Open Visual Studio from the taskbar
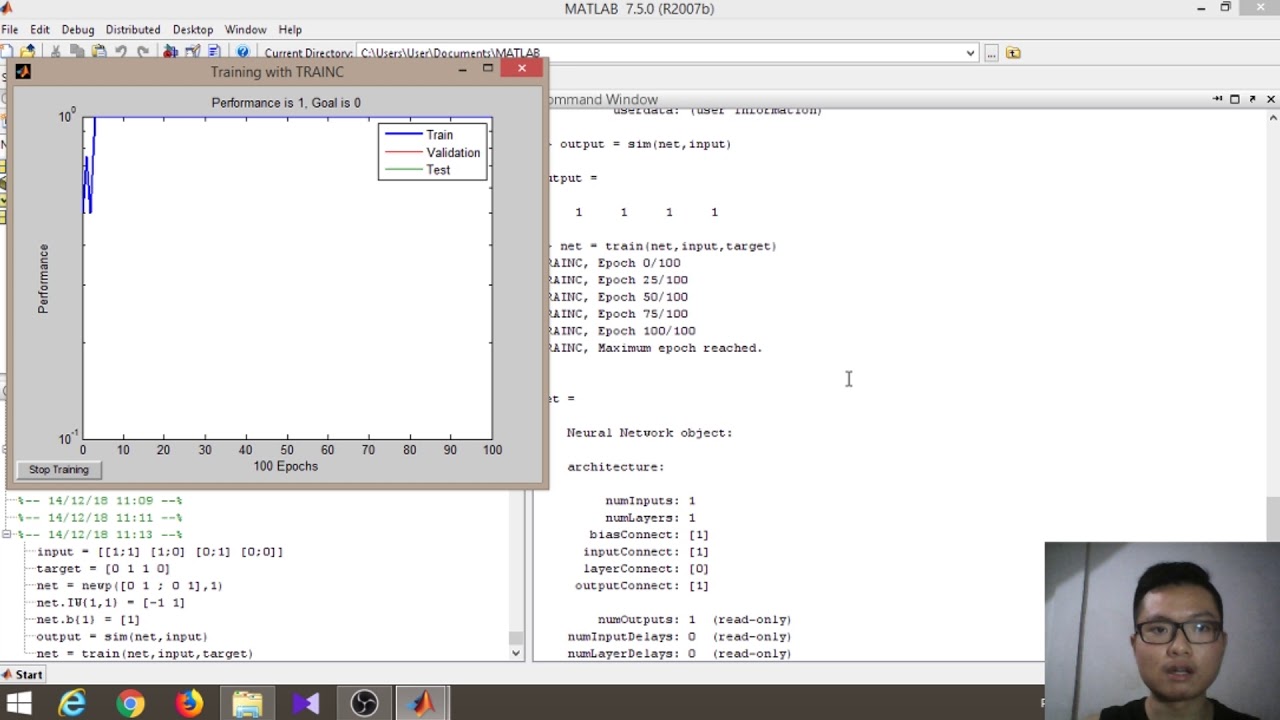 point(305,704)
